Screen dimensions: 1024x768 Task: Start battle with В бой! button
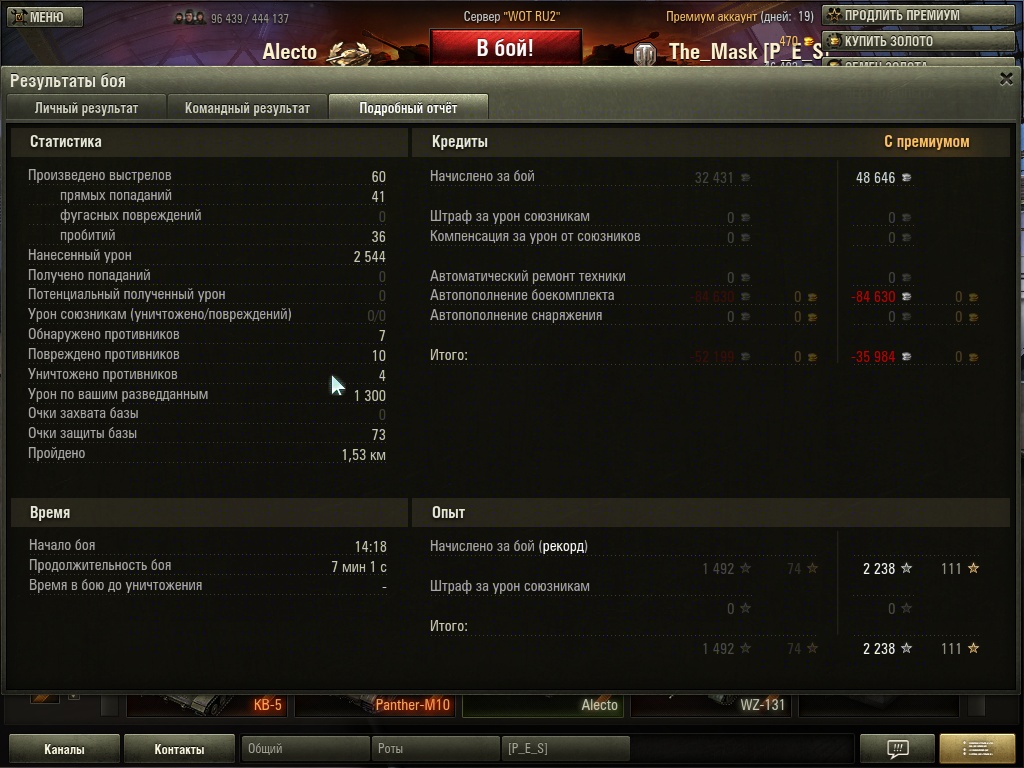pyautogui.click(x=505, y=48)
